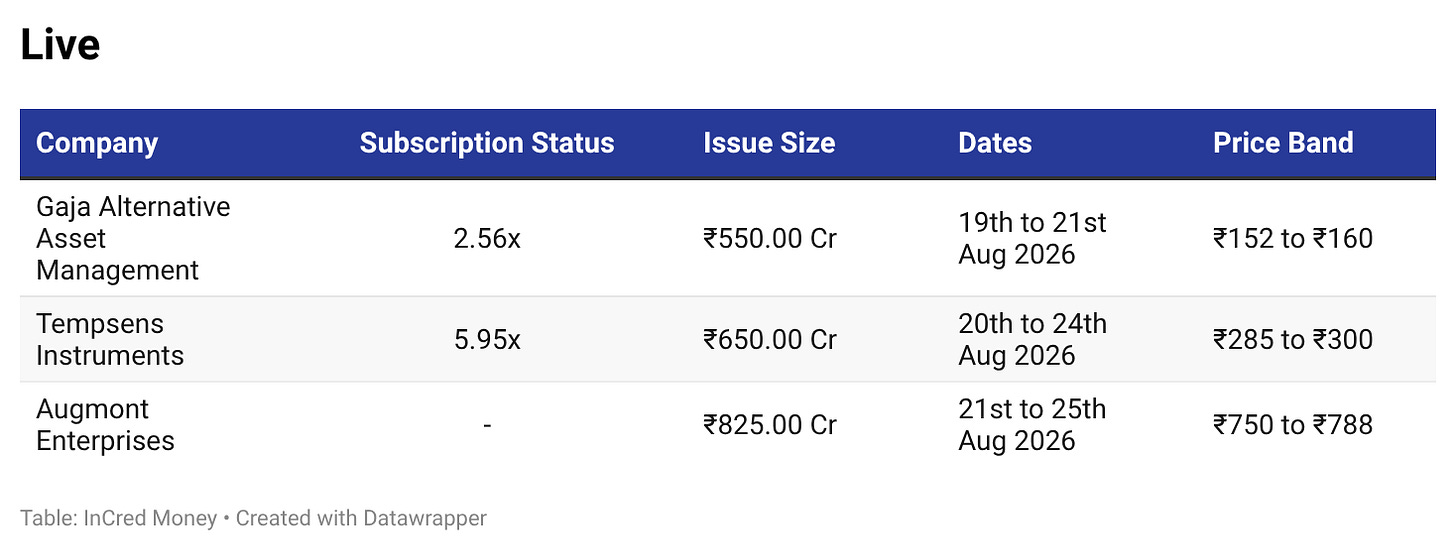The image size is (1456, 551).
Task: Click the 2.56x subscription status value
Action: click(x=487, y=239)
